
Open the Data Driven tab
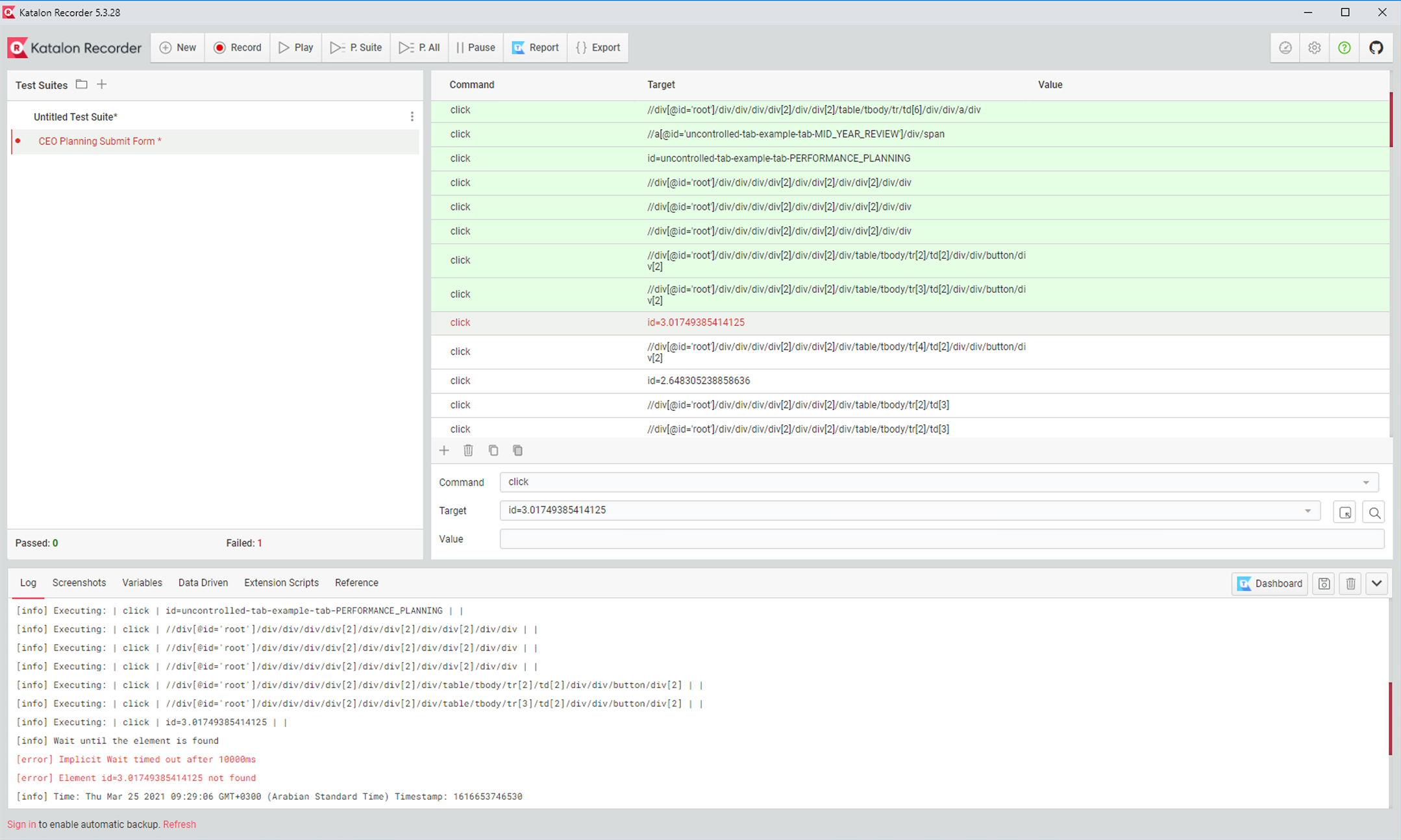203,583
